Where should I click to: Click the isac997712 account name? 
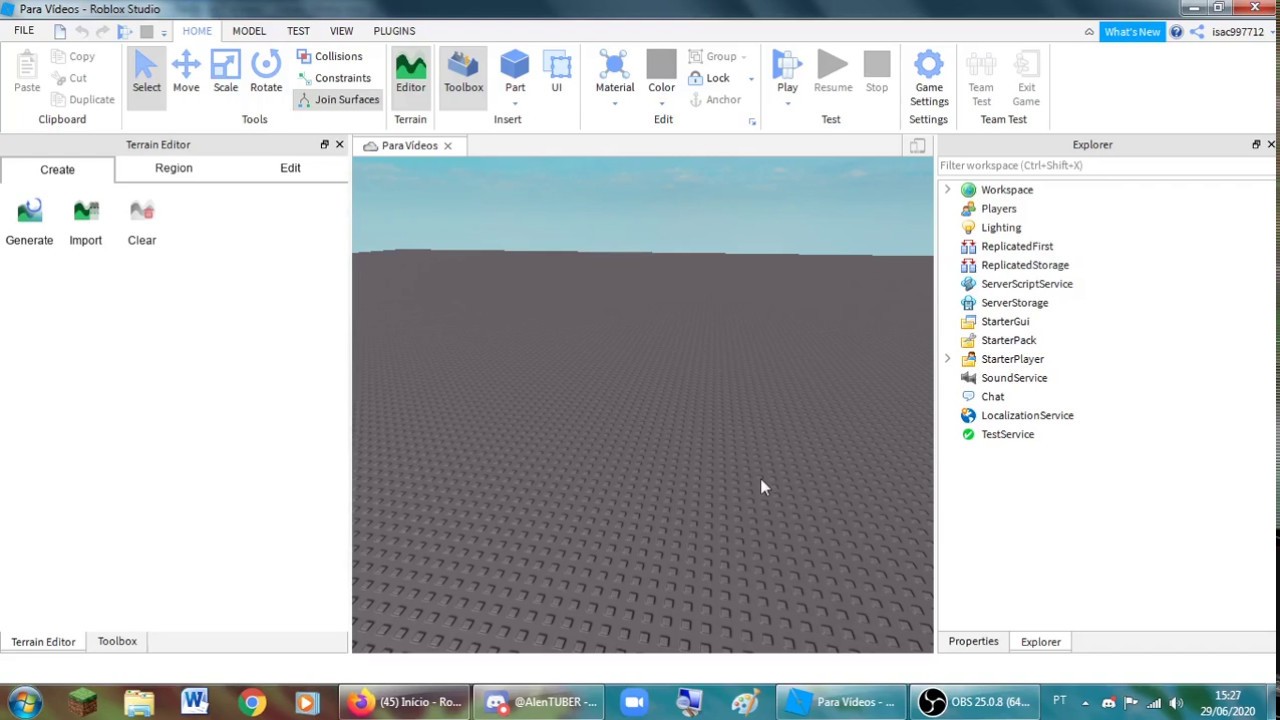tap(1237, 32)
